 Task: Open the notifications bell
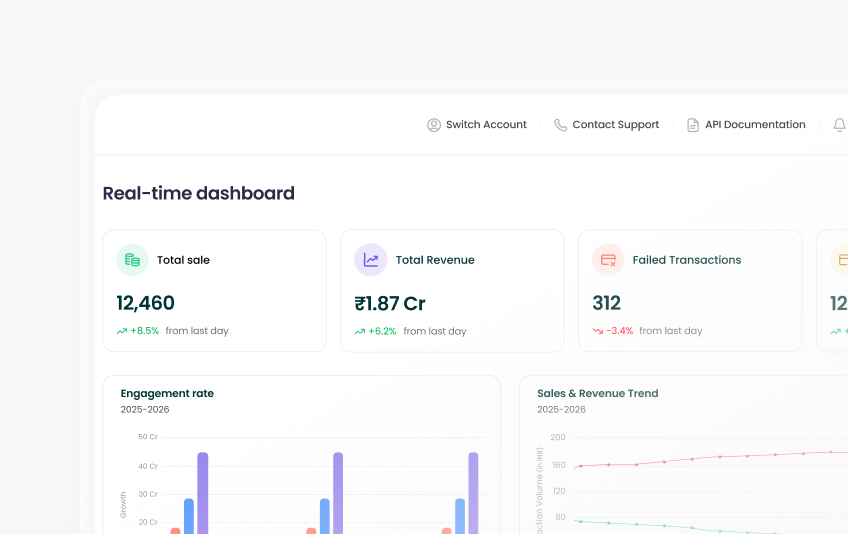pyautogui.click(x=839, y=125)
